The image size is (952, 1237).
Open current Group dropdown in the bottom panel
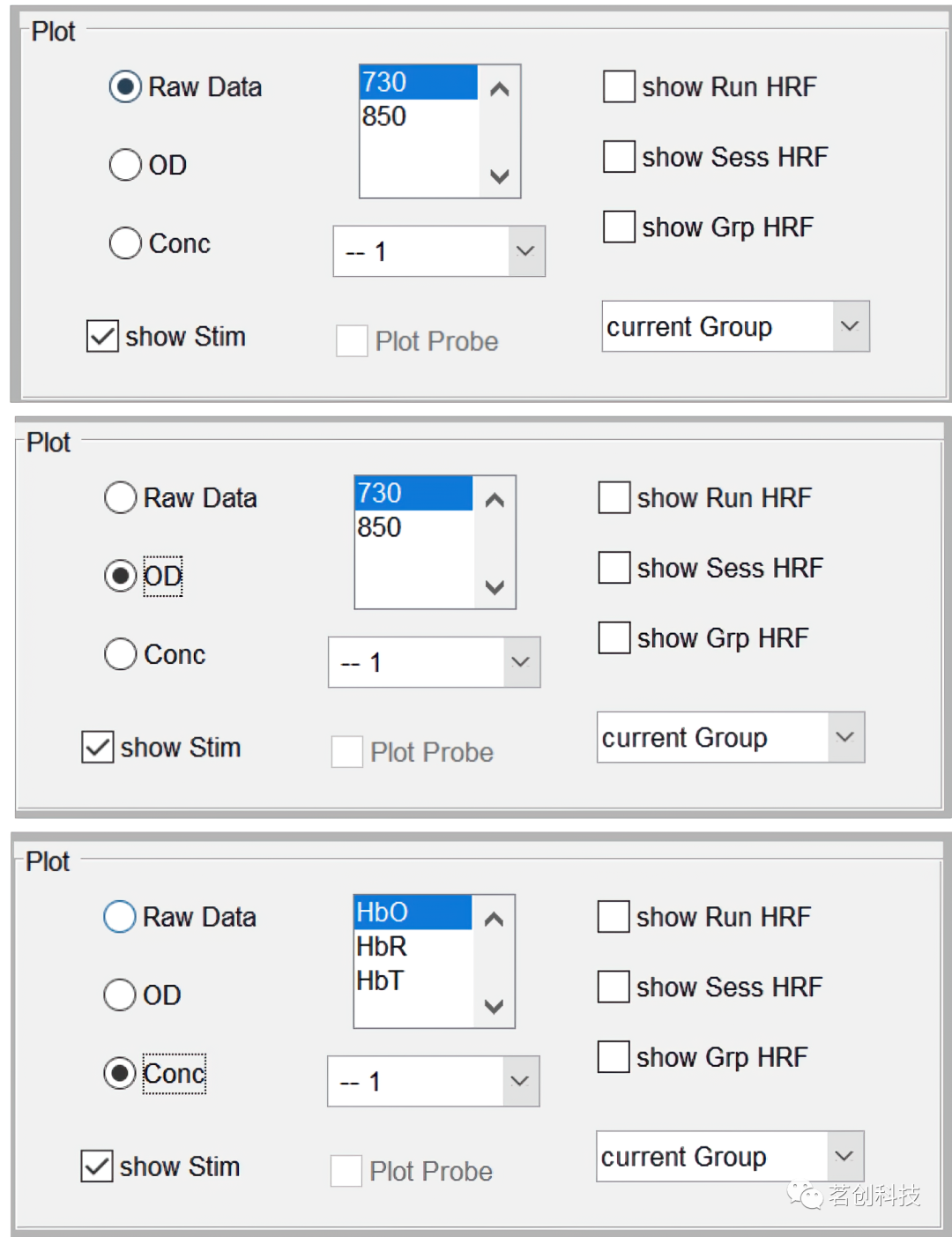tap(844, 1156)
